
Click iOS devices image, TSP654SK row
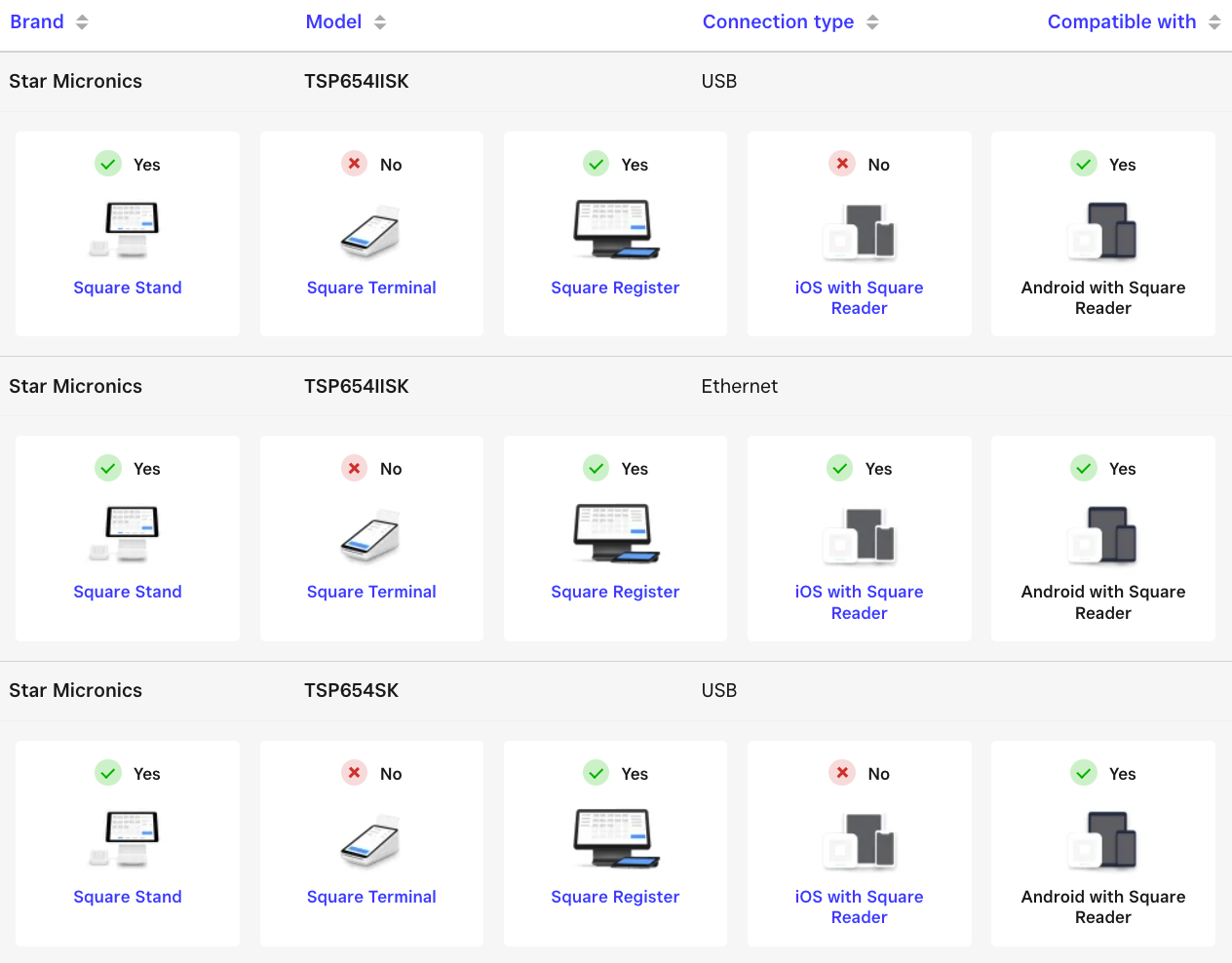tap(859, 841)
